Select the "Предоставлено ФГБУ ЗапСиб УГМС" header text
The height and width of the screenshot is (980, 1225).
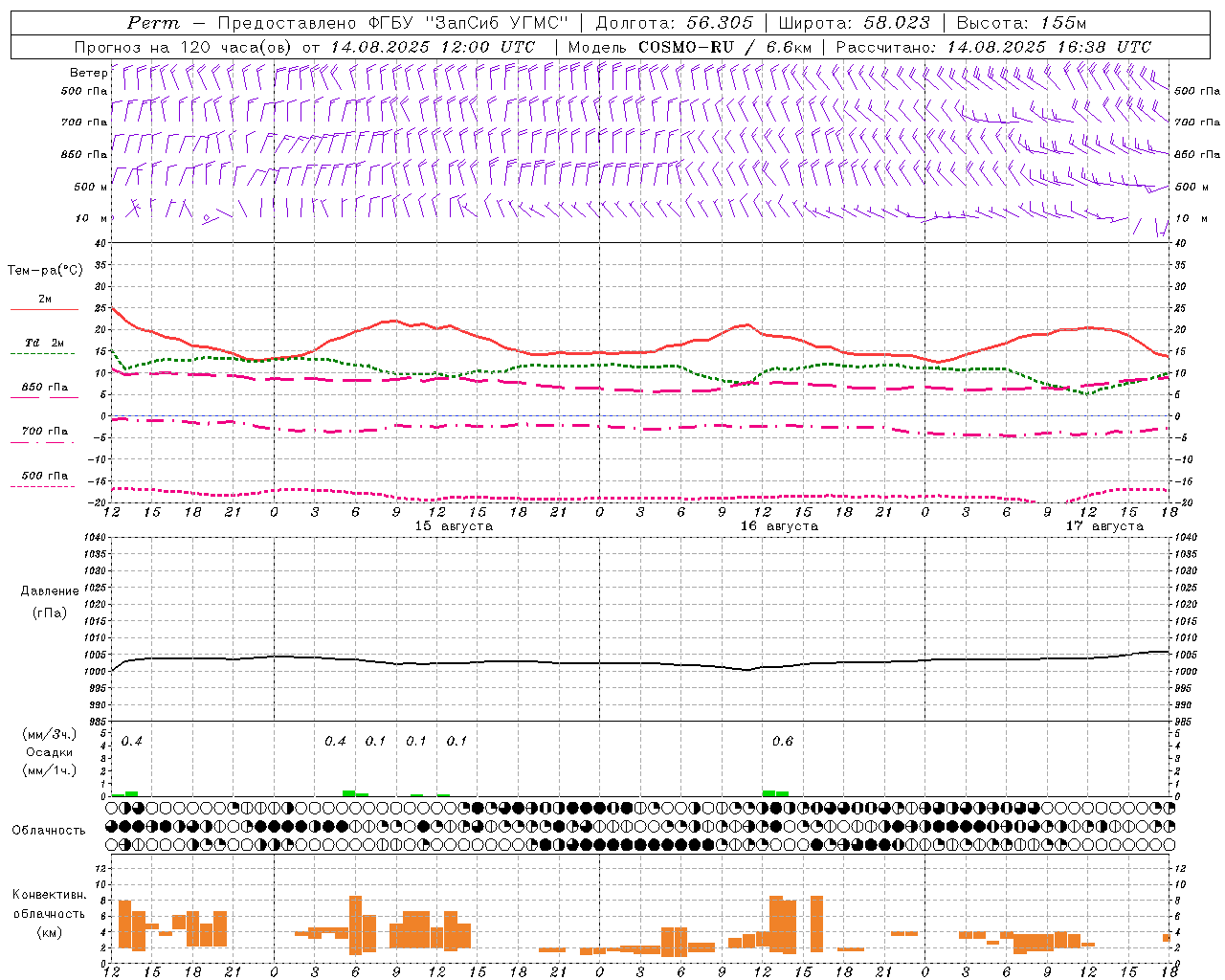[x=392, y=23]
